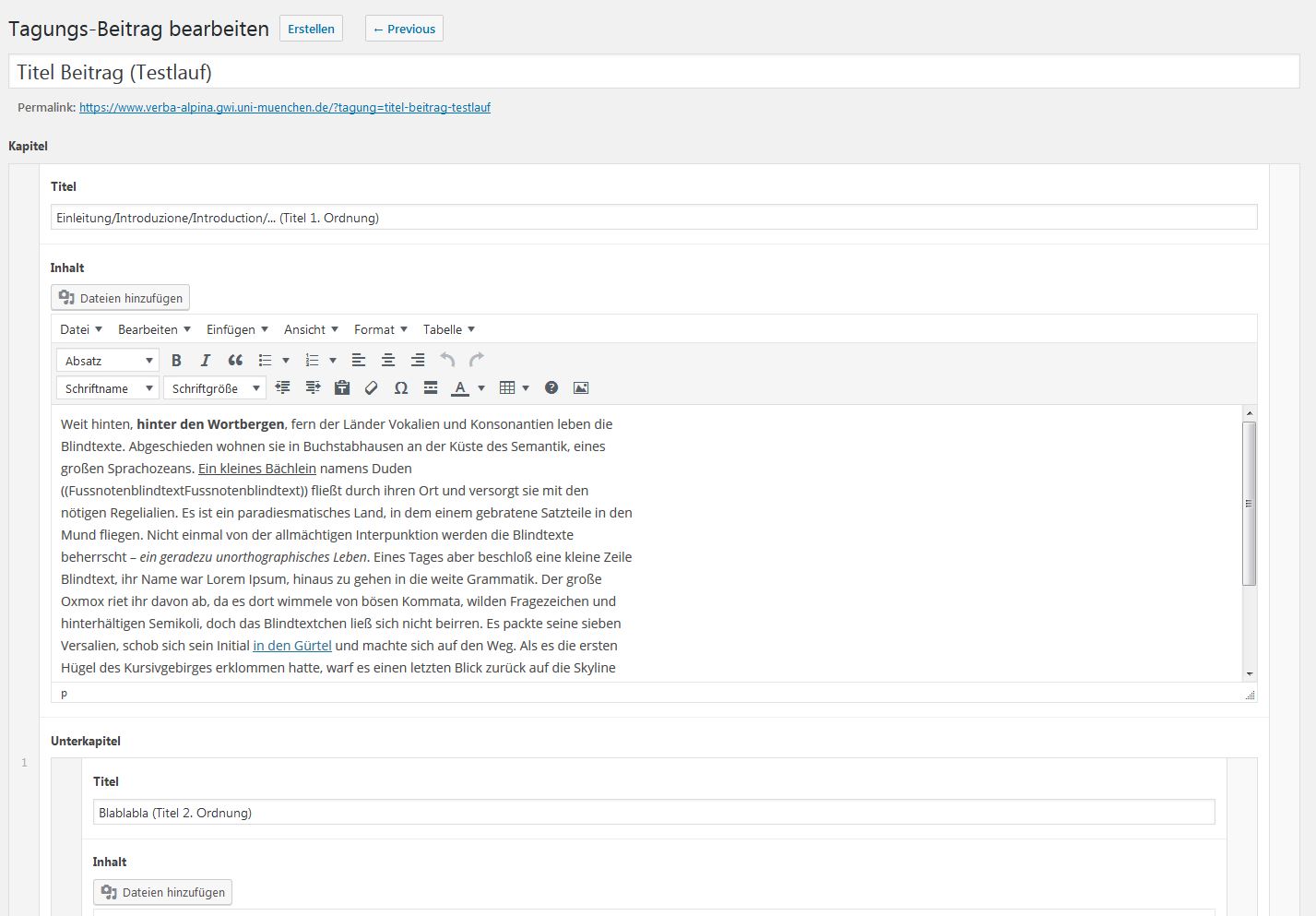Insert a blockquote using the quote icon

(235, 361)
